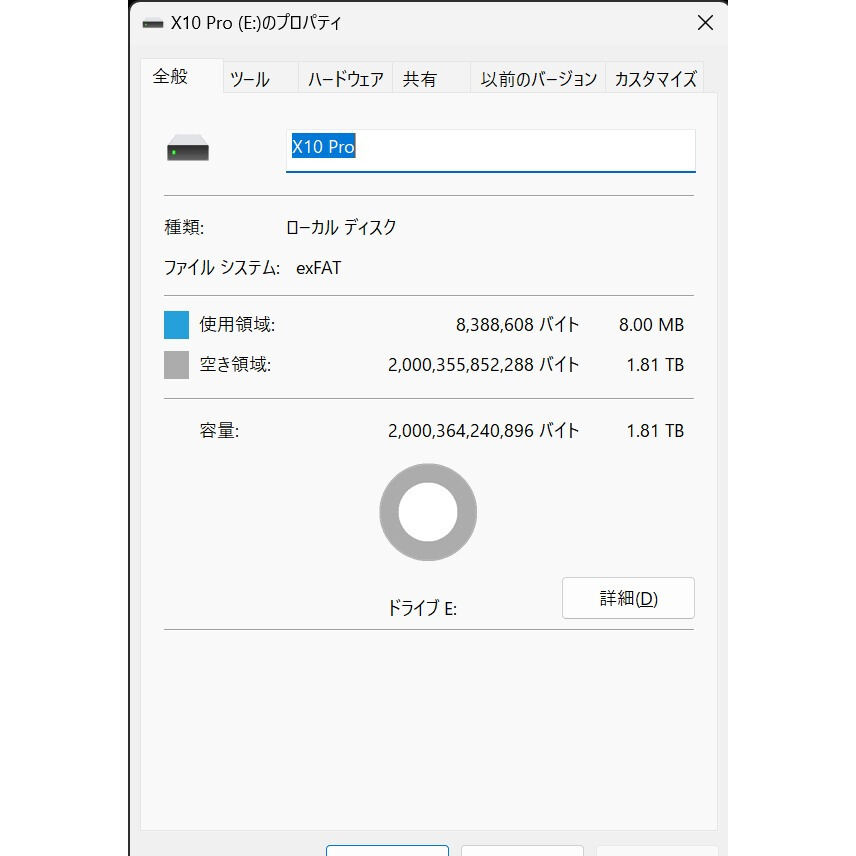Click the drive icon in the title bar

point(152,24)
